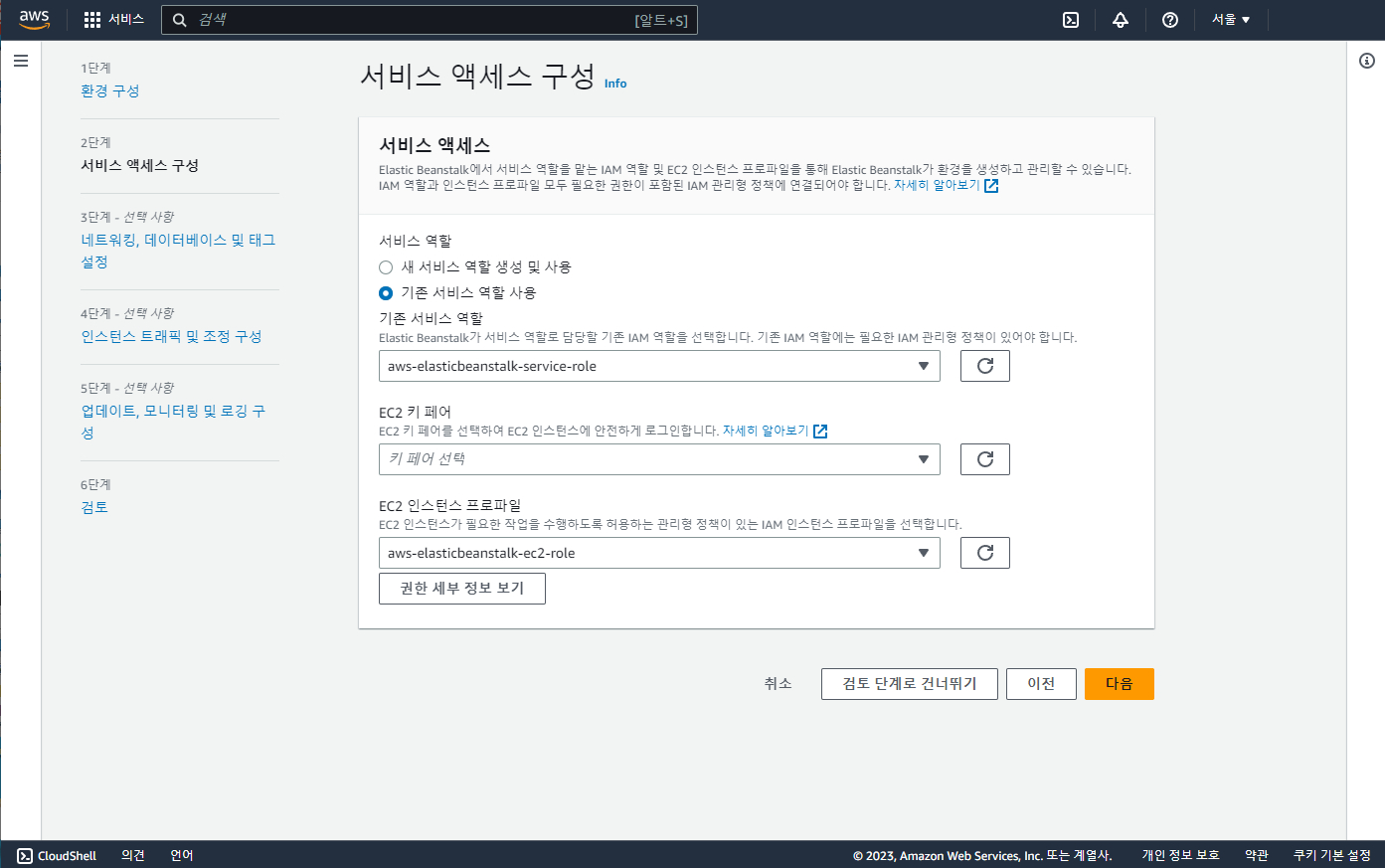1385x868 pixels.
Task: Click the orange next button
Action: point(1120,684)
